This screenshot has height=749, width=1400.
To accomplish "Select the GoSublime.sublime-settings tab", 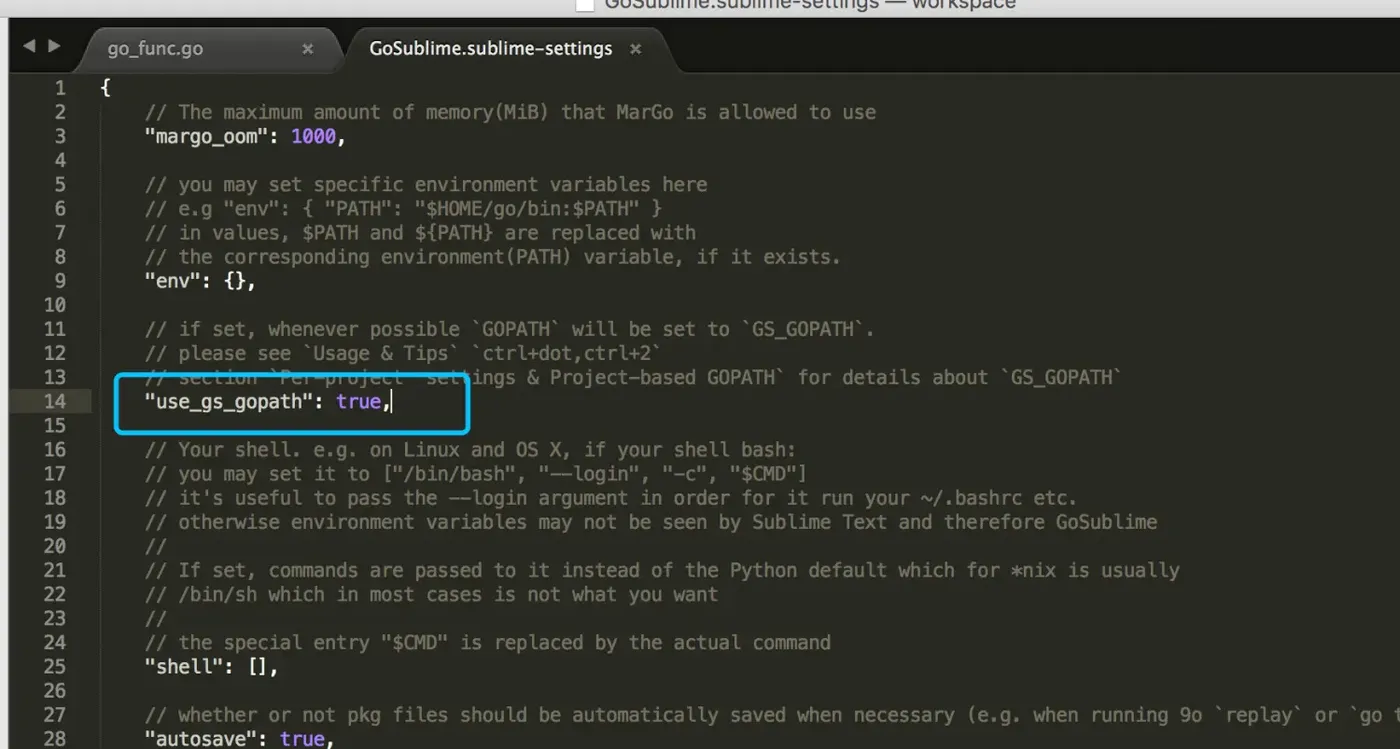I will point(490,49).
